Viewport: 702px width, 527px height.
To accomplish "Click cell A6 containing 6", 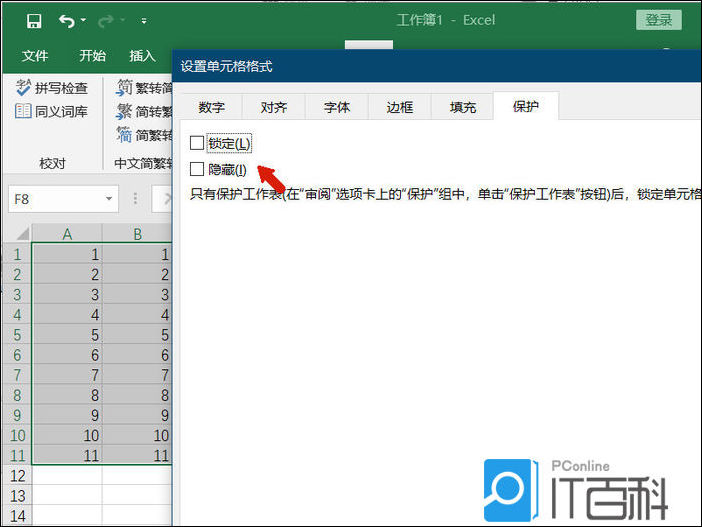I will coord(67,355).
